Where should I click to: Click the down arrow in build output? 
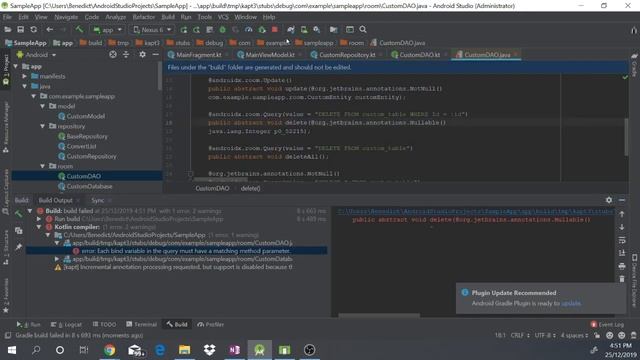(x=622, y=227)
